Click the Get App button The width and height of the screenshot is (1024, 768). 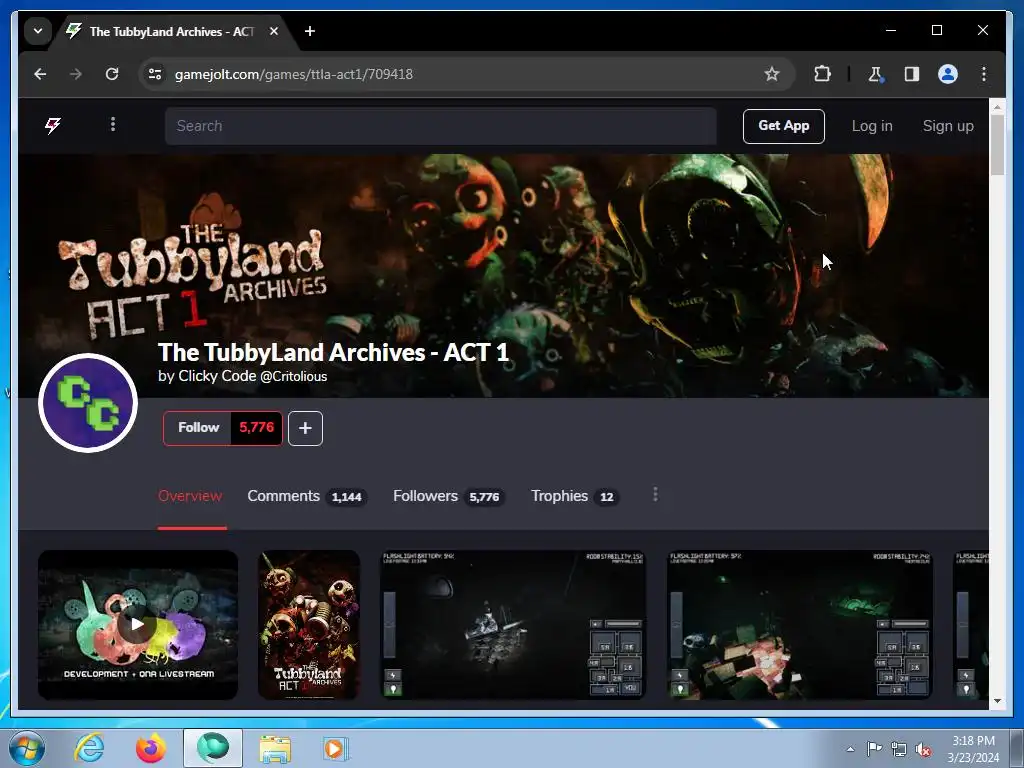pos(784,126)
